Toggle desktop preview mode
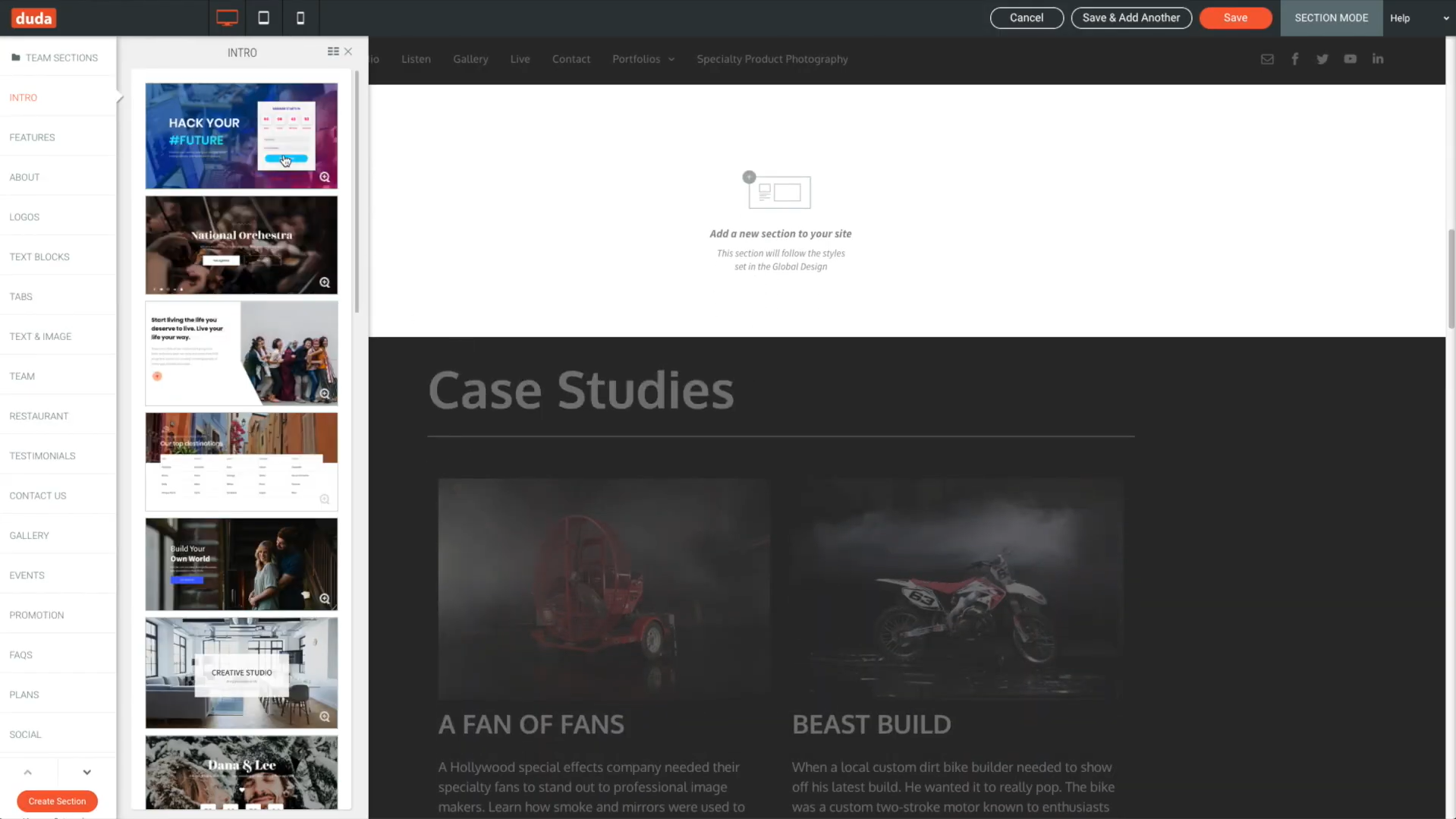The image size is (1456, 819). point(226,17)
